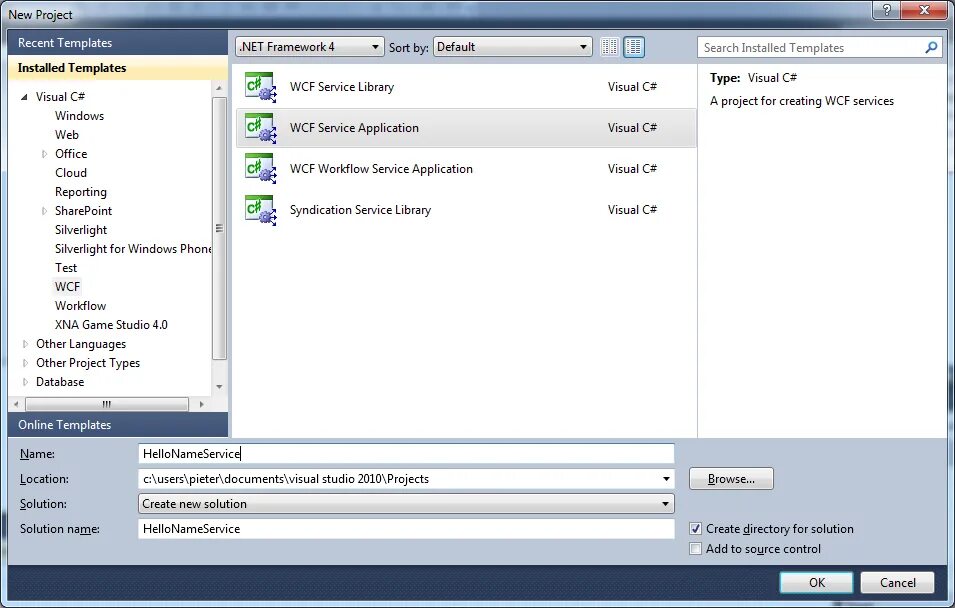Click the help question mark button
Viewport: 955px width, 608px height.
coord(887,10)
